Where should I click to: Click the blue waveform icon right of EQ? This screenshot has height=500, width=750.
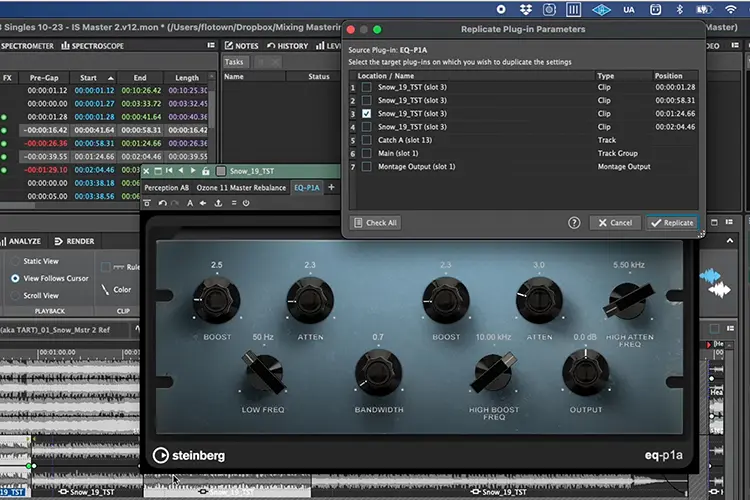coord(710,276)
